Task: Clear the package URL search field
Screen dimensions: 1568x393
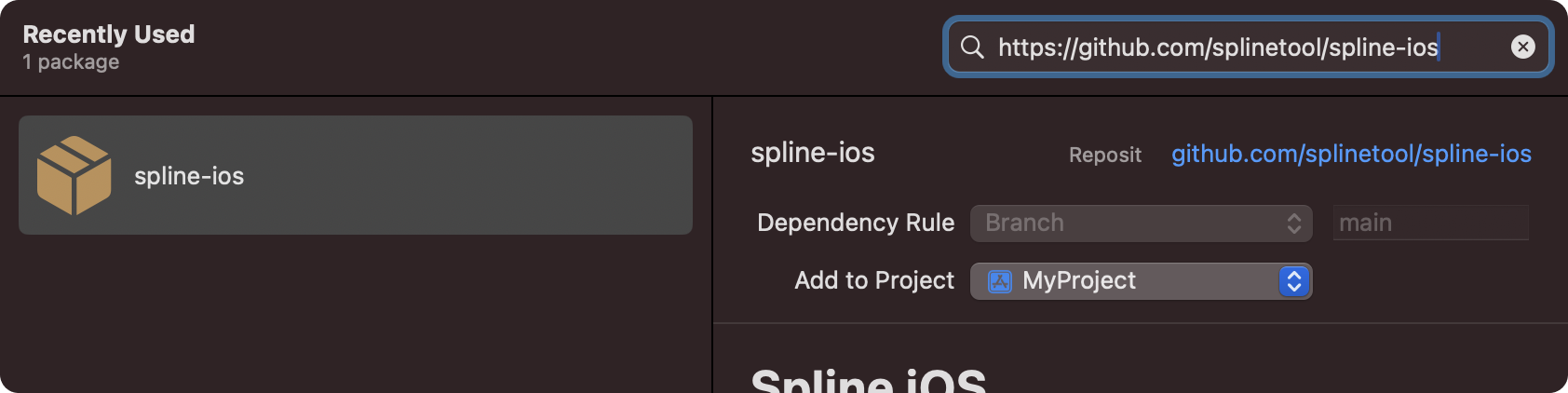Action: [1522, 47]
